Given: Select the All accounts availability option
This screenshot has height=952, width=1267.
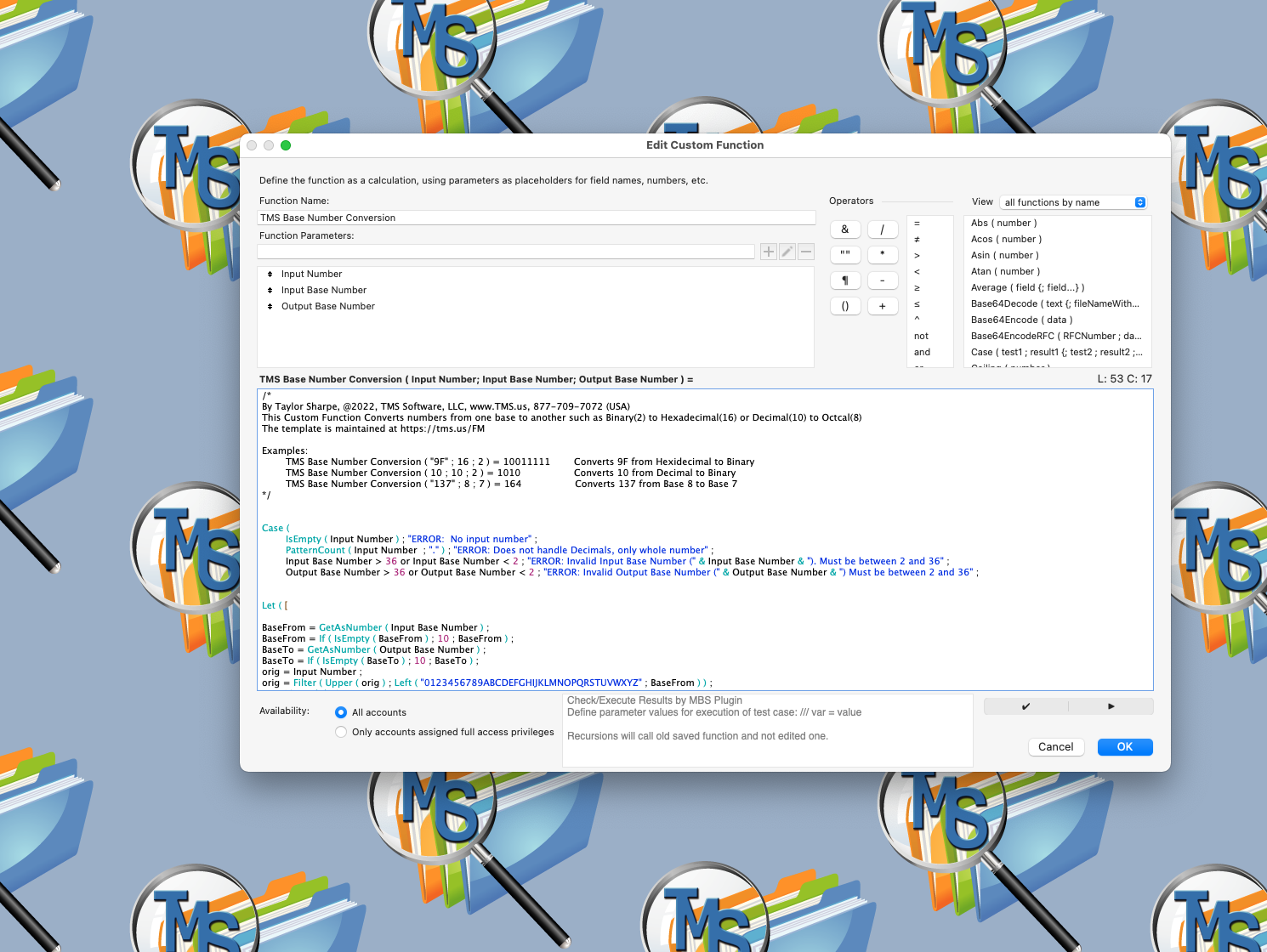Looking at the screenshot, I should 341,712.
